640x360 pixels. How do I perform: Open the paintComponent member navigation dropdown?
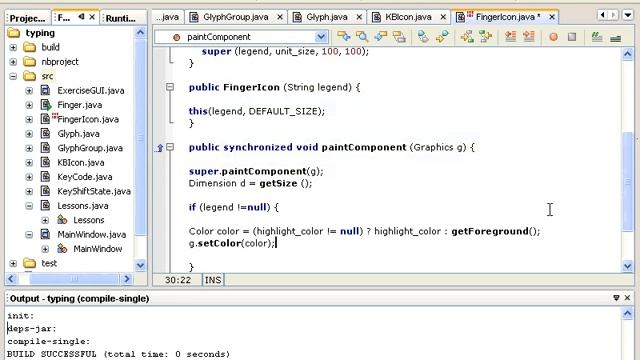click(x=321, y=37)
